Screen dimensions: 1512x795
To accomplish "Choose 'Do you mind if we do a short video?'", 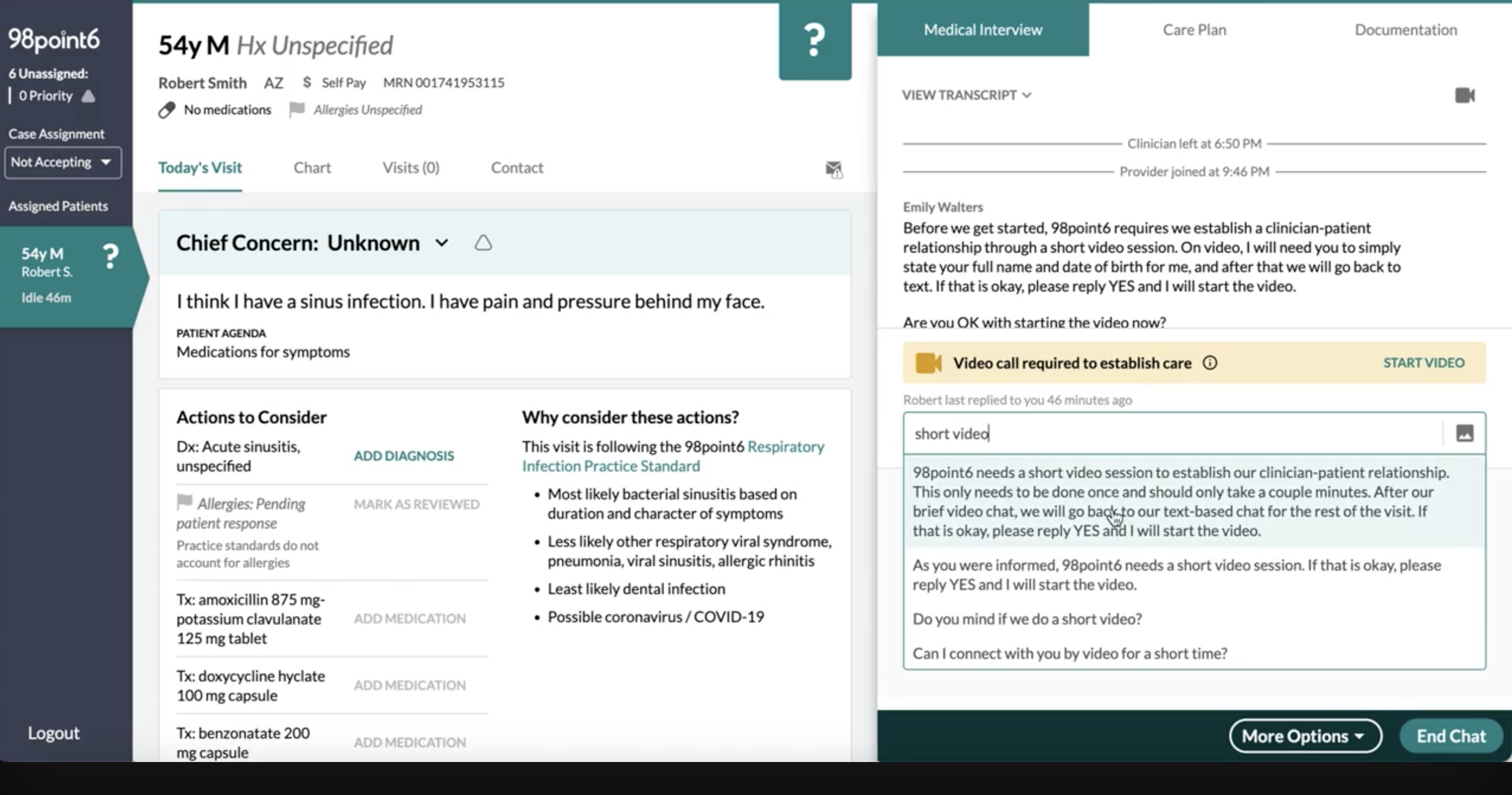I will [x=1194, y=619].
